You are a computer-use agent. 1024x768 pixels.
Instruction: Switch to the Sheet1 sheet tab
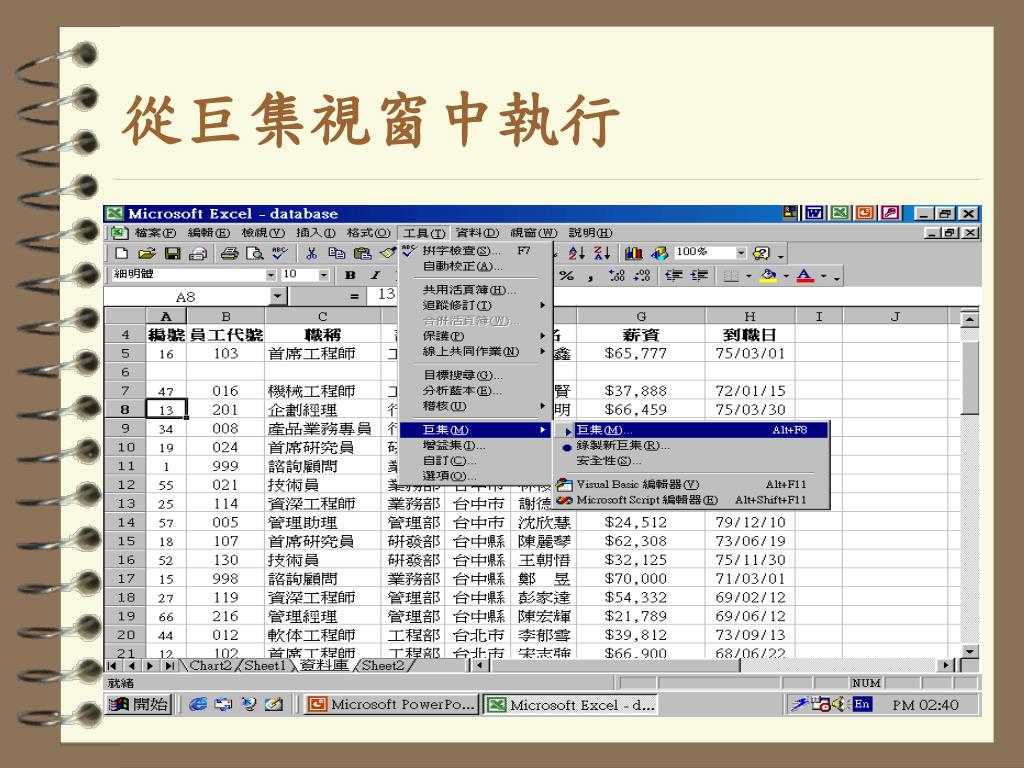pos(264,665)
